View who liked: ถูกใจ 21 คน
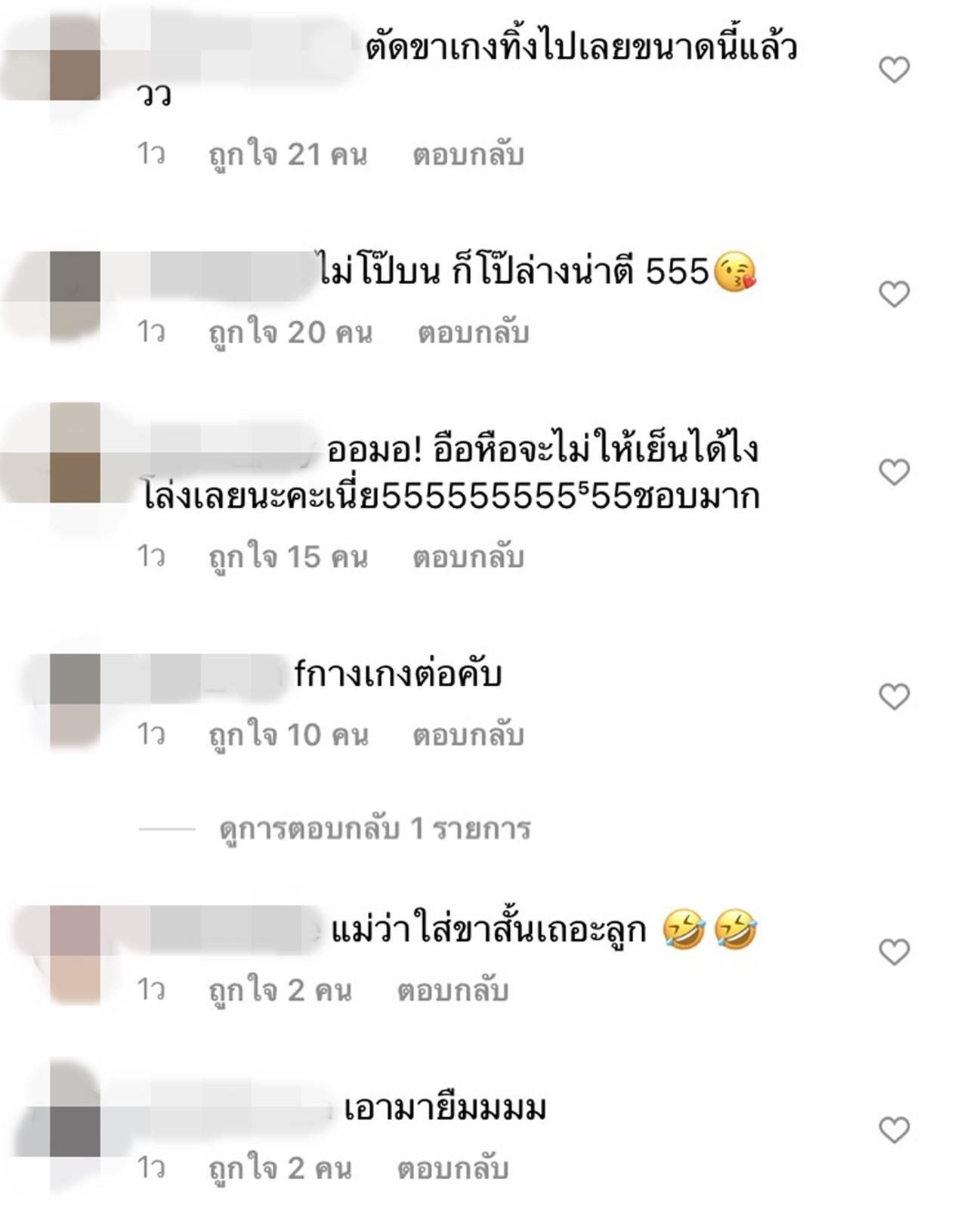This screenshot has width=967, height=1232. [x=288, y=155]
